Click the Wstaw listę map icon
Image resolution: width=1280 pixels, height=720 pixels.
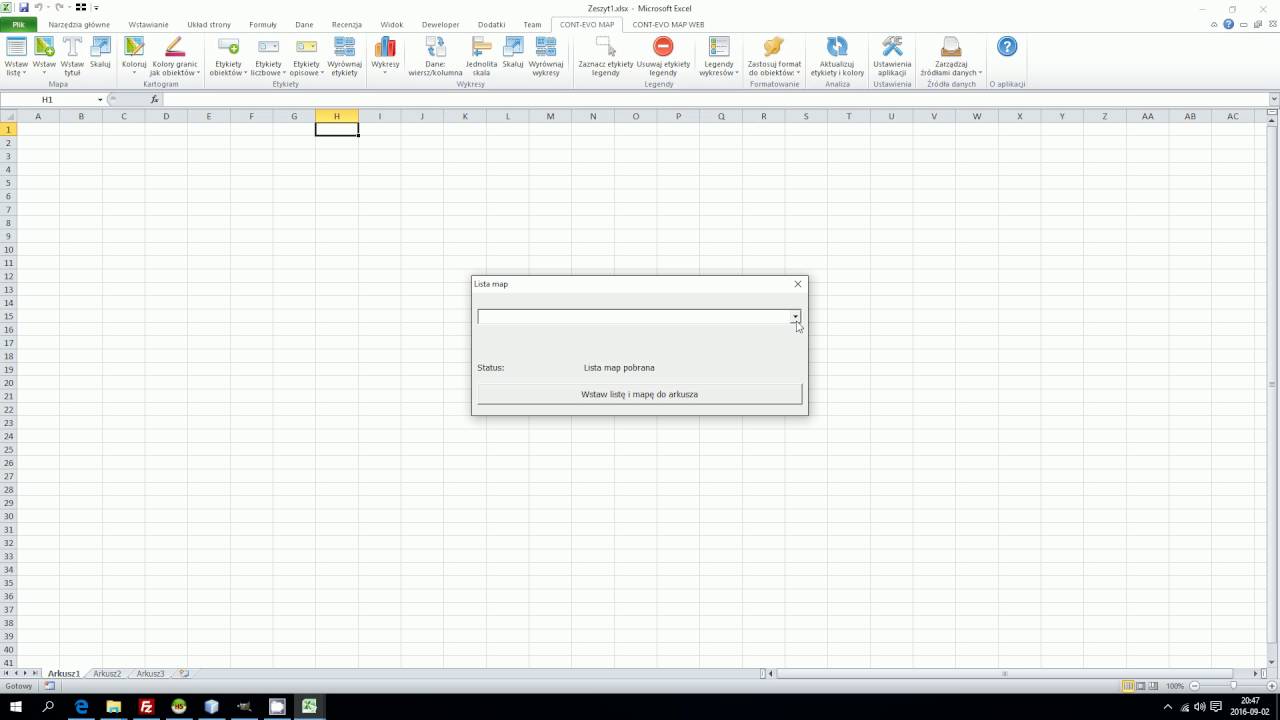click(16, 56)
